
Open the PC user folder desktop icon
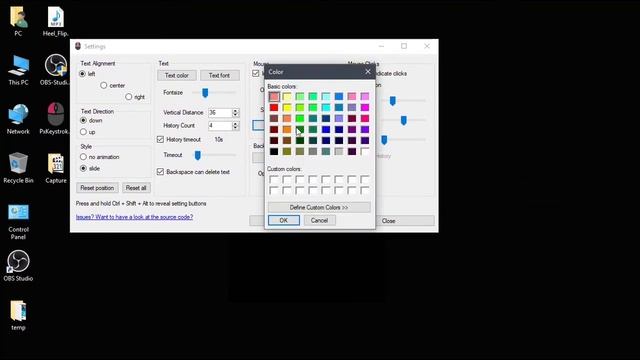point(18,21)
